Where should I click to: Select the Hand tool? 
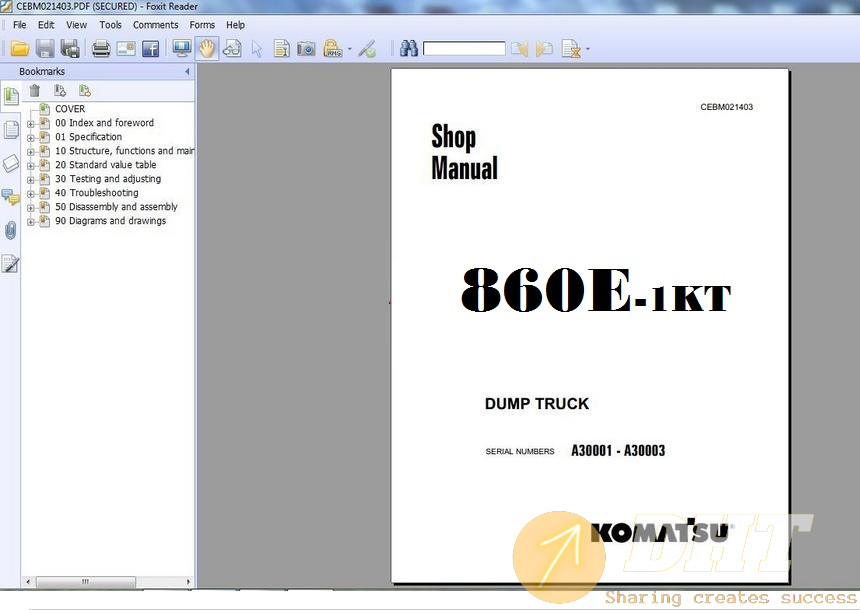[207, 49]
